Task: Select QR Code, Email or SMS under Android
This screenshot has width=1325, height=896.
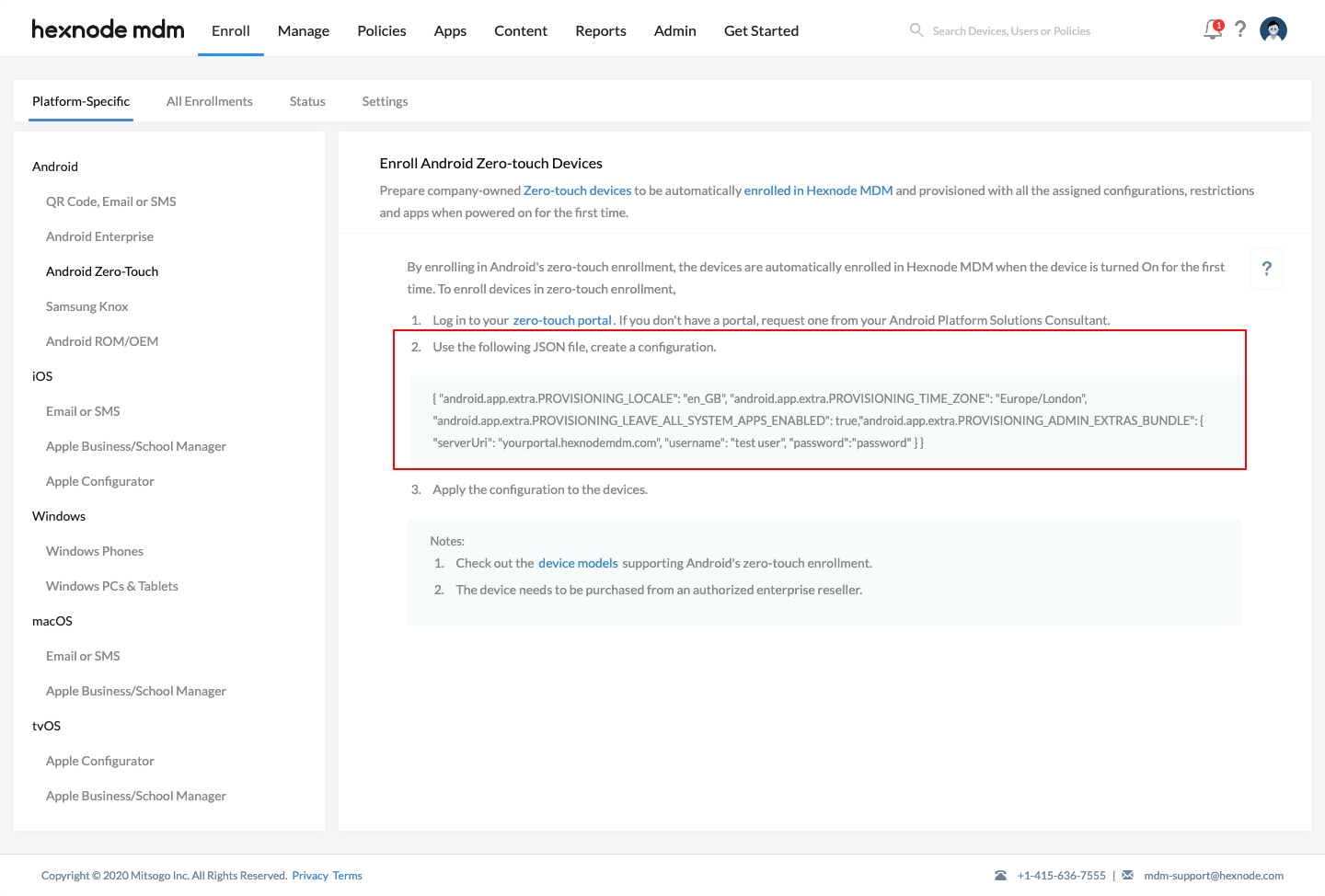Action: coord(111,201)
